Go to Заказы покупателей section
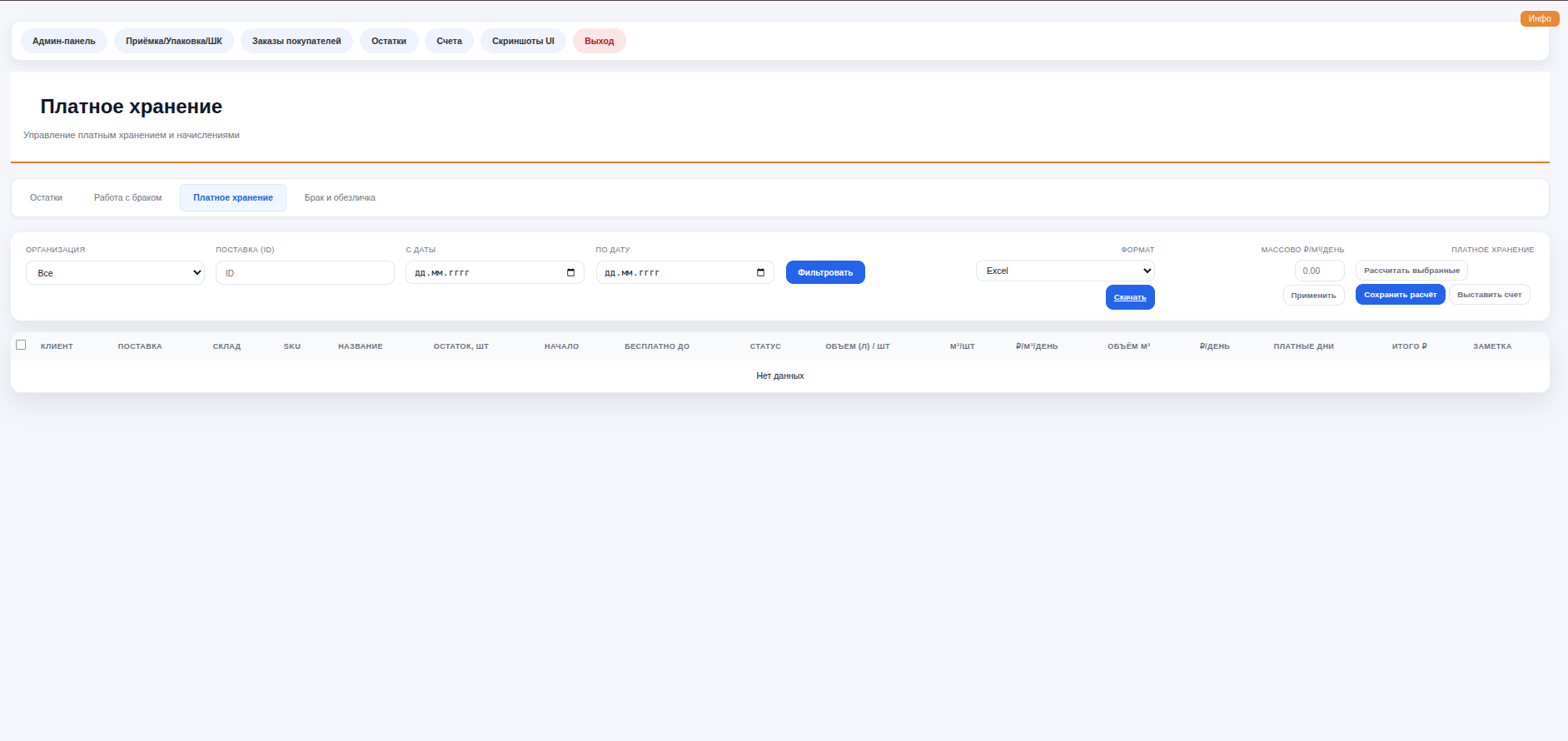Viewport: 1568px width, 741px height. 296,41
